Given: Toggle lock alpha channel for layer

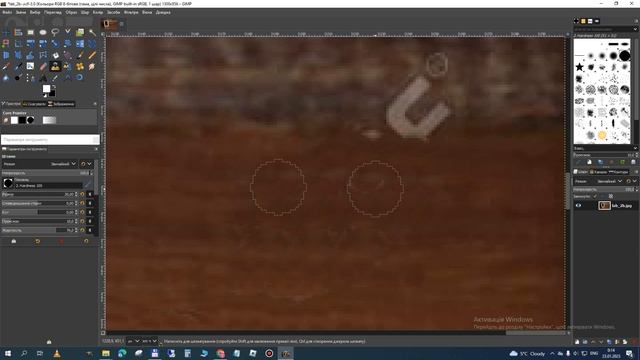Looking at the screenshot, I should [x=611, y=196].
